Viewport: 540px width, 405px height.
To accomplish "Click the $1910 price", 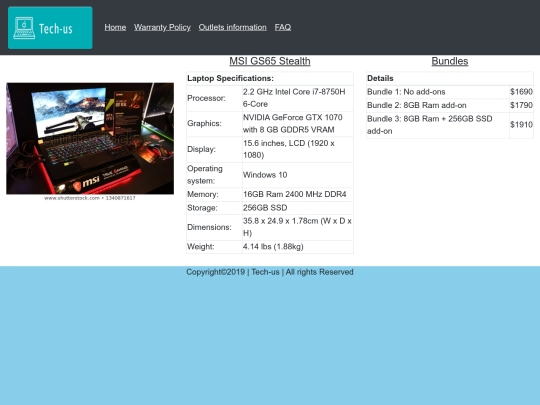I will [521, 125].
